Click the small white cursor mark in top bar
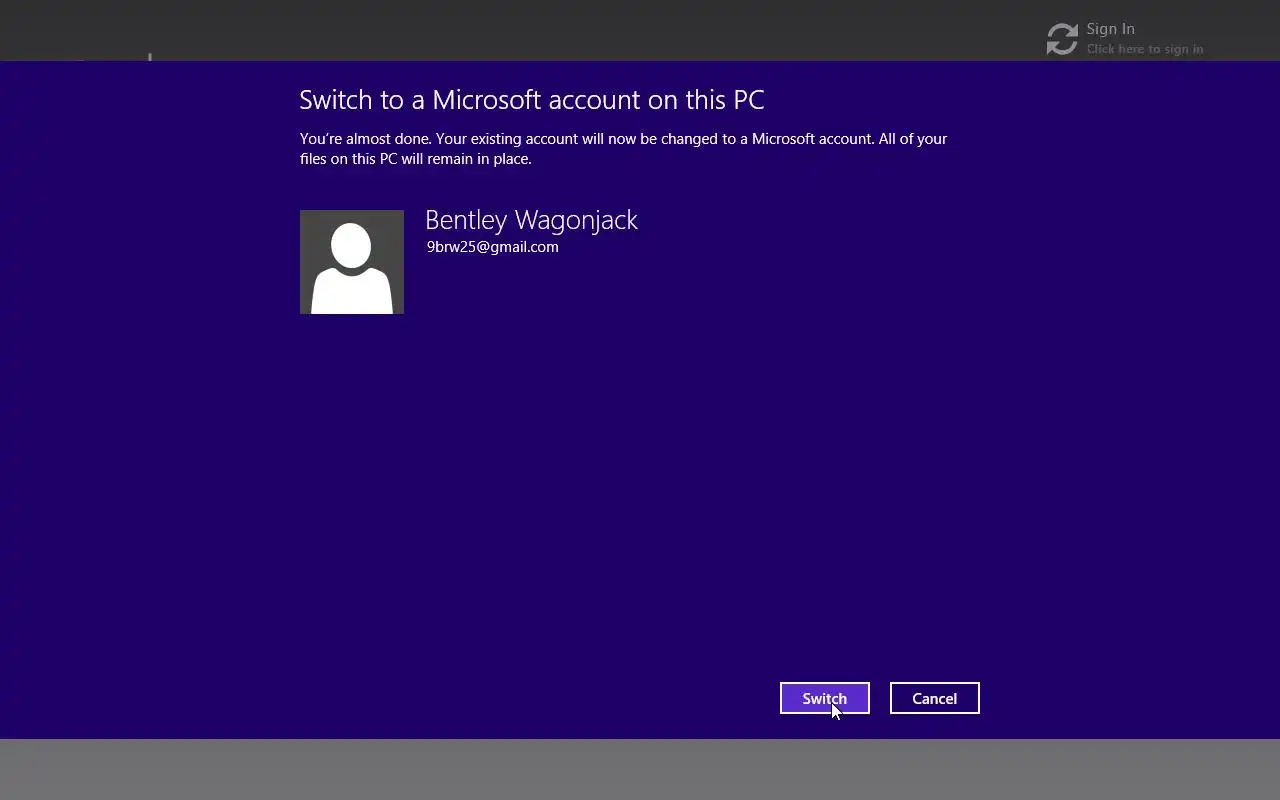The image size is (1280, 800). pyautogui.click(x=150, y=57)
